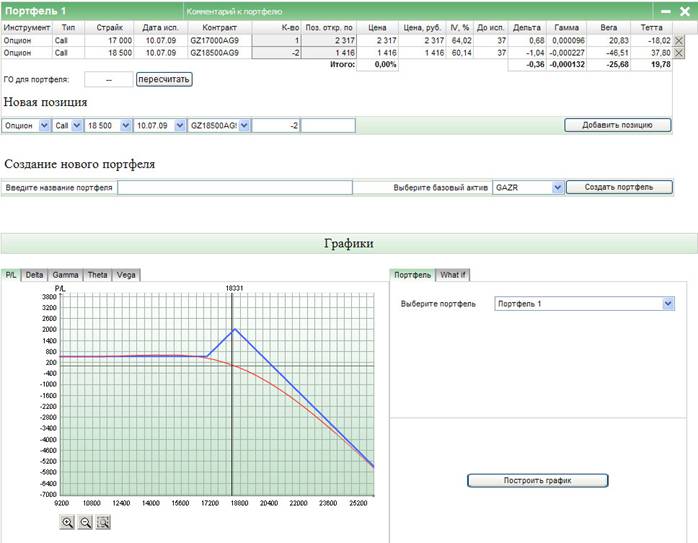
Task: Switch to the Vega chart tab
Action: coord(126,275)
